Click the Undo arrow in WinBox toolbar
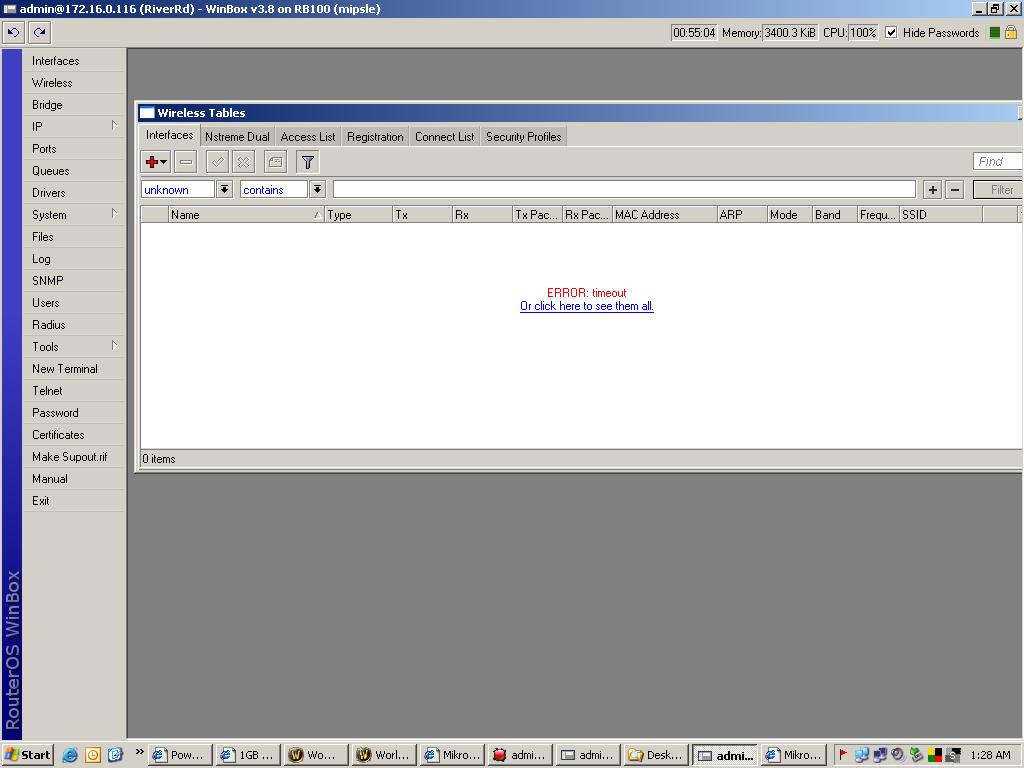The height and width of the screenshot is (768, 1024). [x=14, y=32]
